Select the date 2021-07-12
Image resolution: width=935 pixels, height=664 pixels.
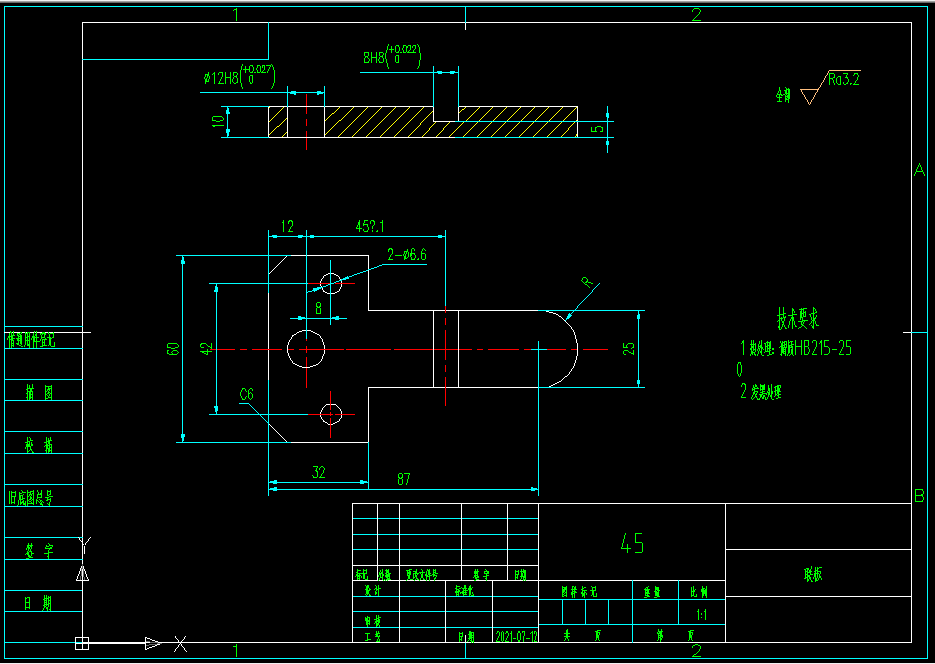516,637
